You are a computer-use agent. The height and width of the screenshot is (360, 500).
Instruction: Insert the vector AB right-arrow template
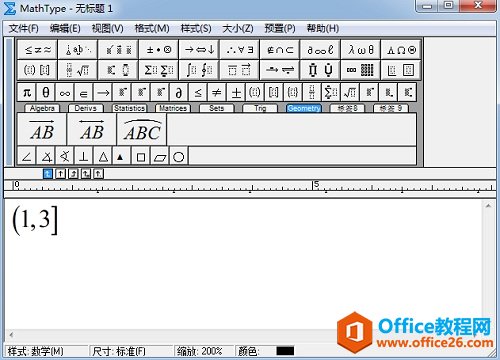coord(42,129)
